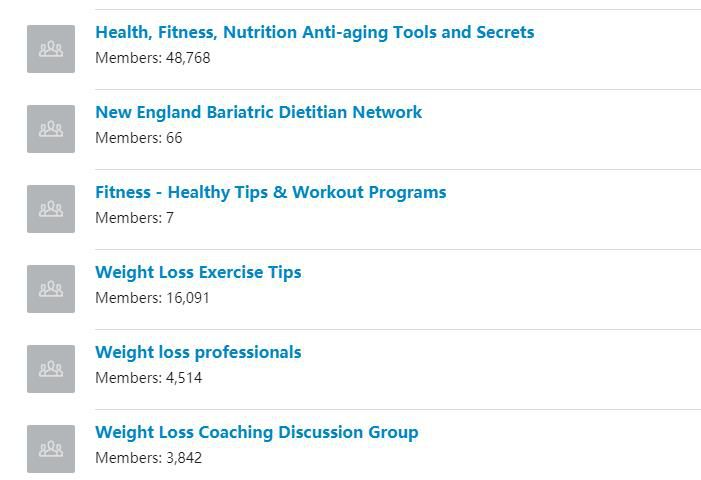Click the Members: 4,514 count label
The width and height of the screenshot is (701, 480).
coord(148,378)
